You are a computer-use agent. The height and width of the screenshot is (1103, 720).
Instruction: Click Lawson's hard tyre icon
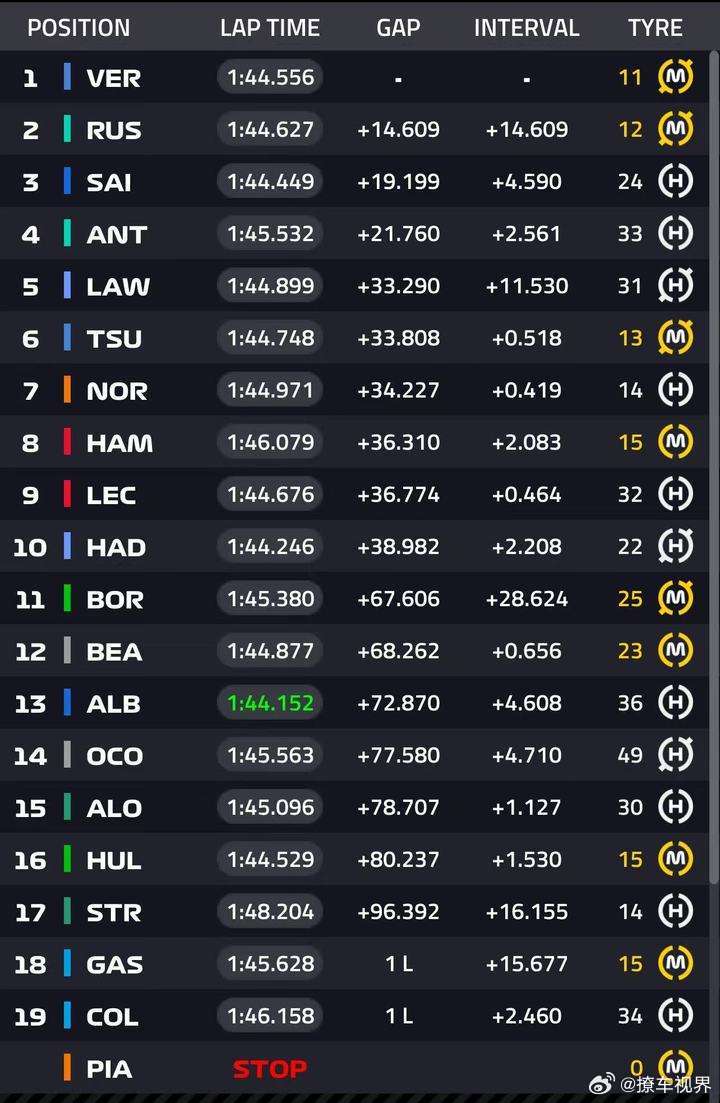click(x=675, y=285)
